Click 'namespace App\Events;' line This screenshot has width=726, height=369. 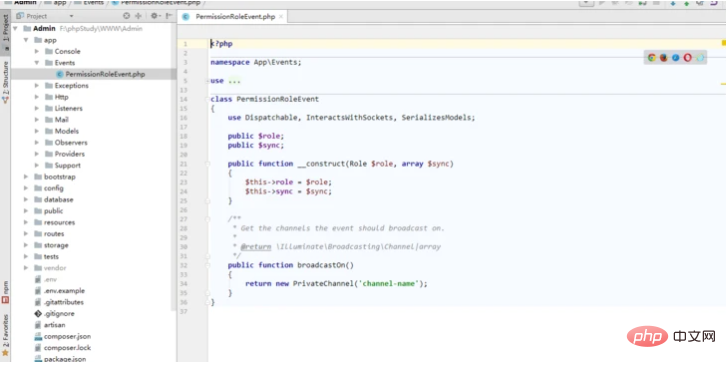tap(256, 62)
